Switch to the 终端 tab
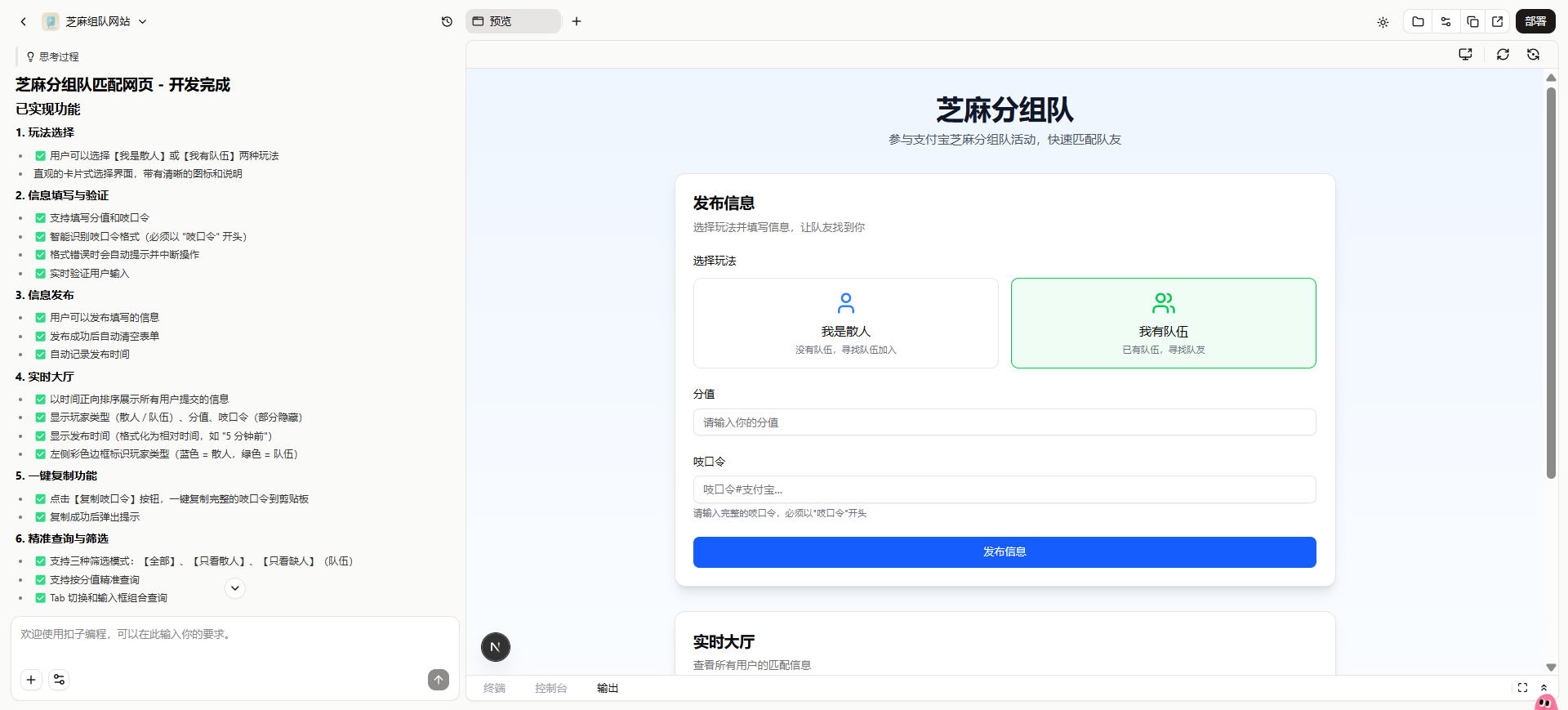 (494, 688)
